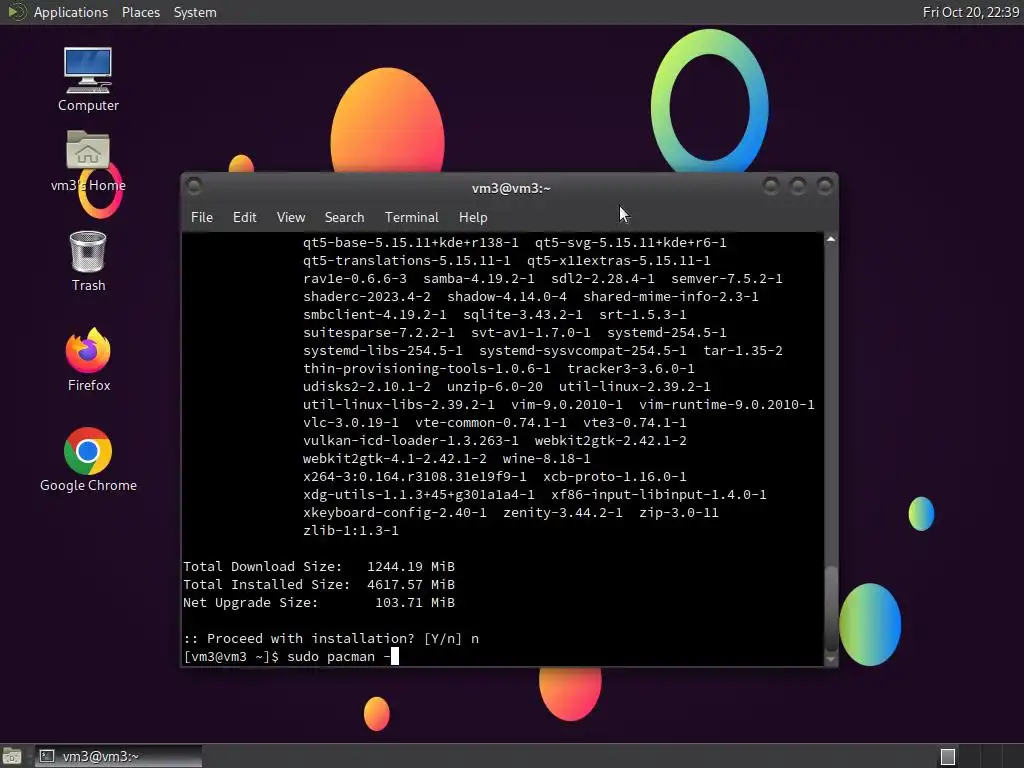Click package name 'systemd-254.5-1'
1024x768 pixels.
click(x=667, y=332)
